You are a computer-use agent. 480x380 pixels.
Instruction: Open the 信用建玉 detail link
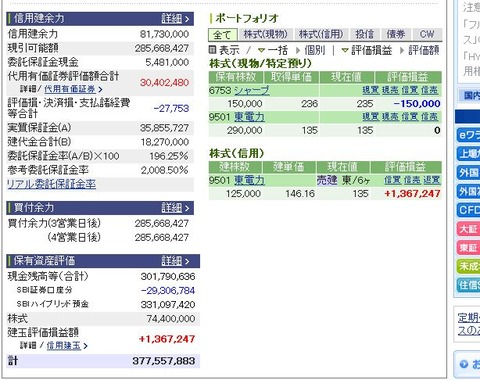[64, 346]
